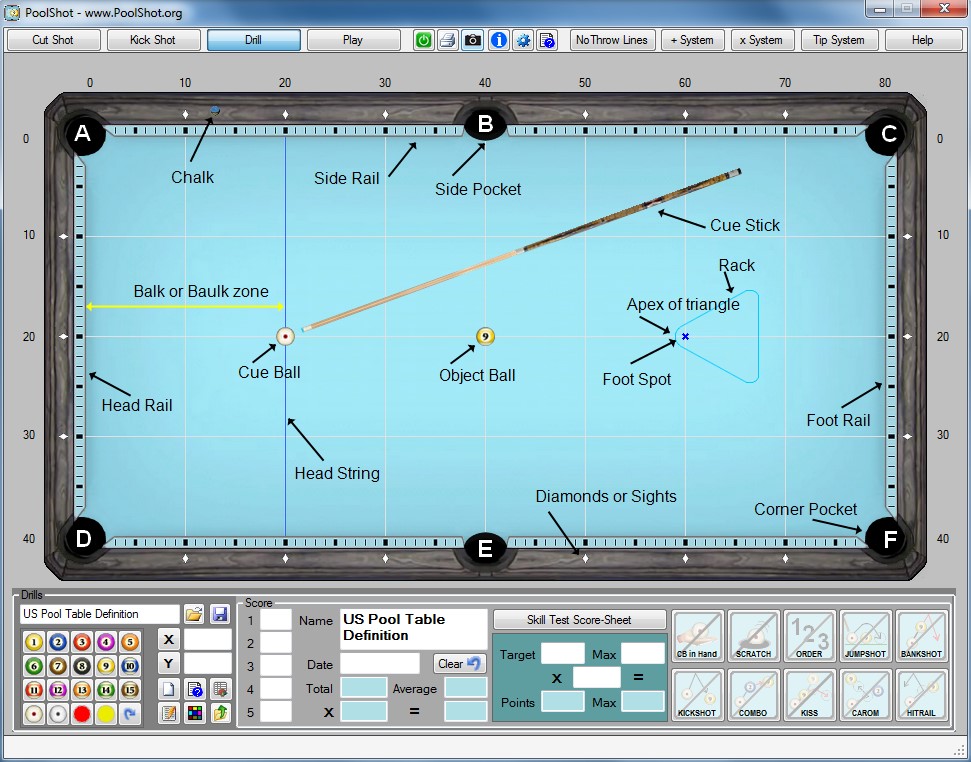Select the black 8 ball
The height and width of the screenshot is (762, 971).
(82, 666)
